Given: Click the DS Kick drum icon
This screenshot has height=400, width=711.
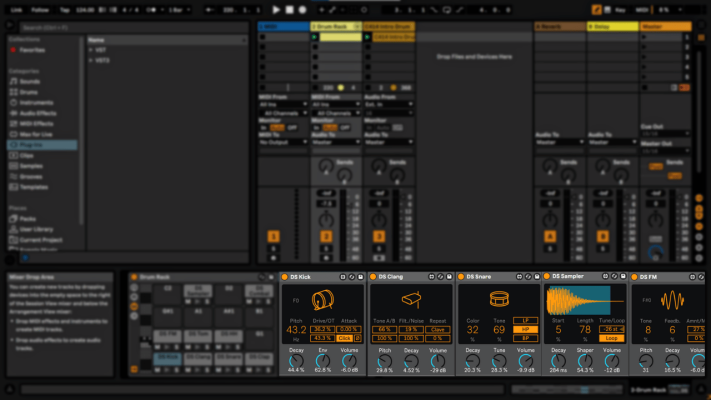Looking at the screenshot, I should [322, 300].
